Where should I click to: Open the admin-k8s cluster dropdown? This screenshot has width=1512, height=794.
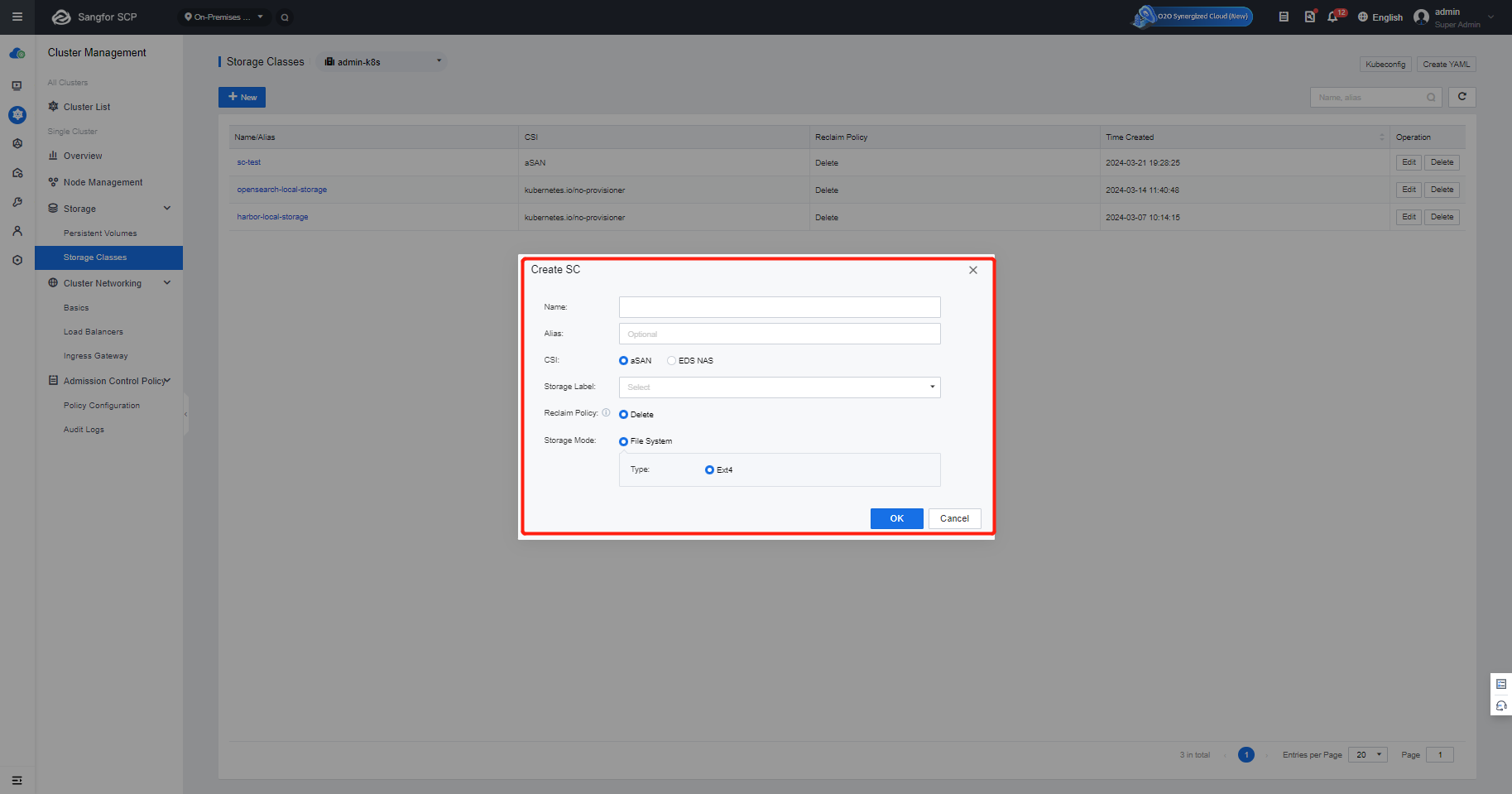pyautogui.click(x=382, y=61)
